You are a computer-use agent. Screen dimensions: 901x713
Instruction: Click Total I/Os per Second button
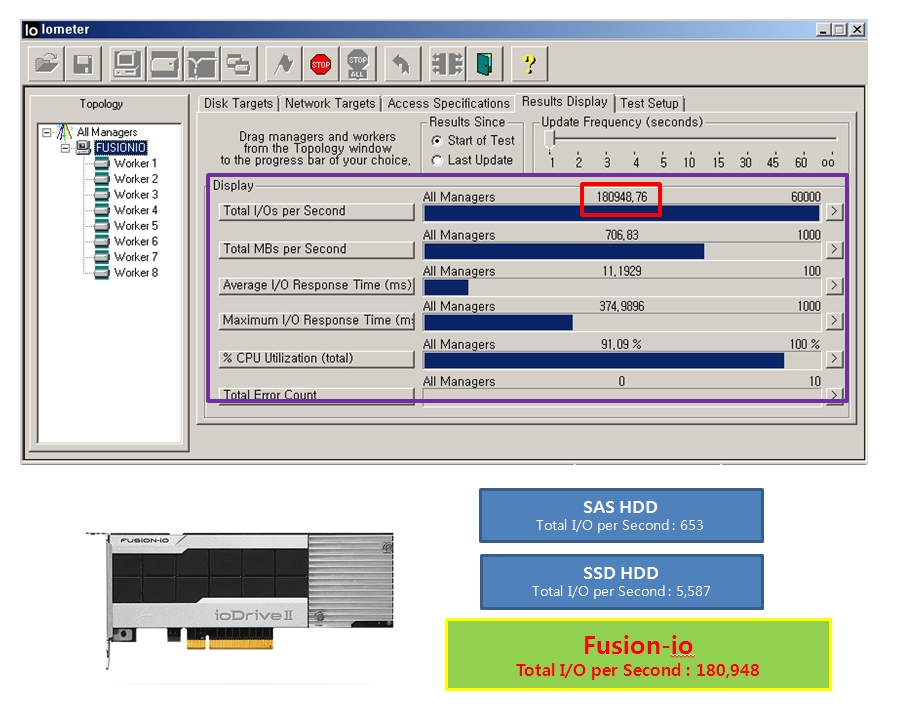pyautogui.click(x=316, y=211)
